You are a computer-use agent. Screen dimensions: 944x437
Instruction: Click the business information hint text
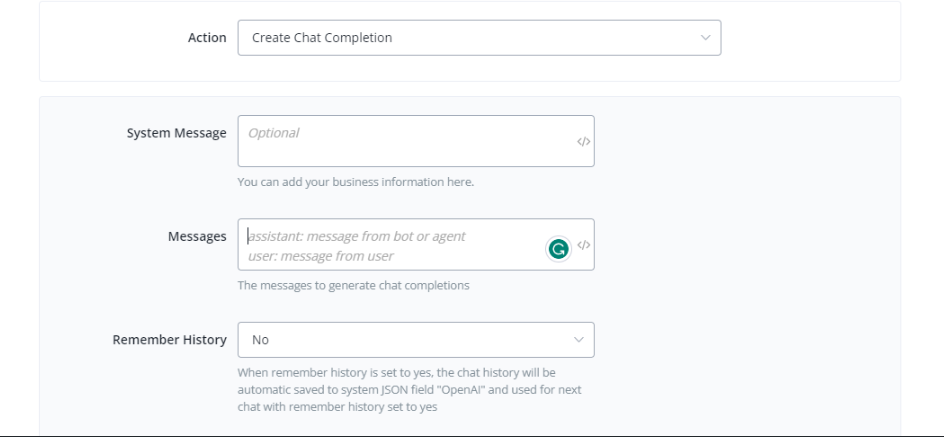click(355, 182)
